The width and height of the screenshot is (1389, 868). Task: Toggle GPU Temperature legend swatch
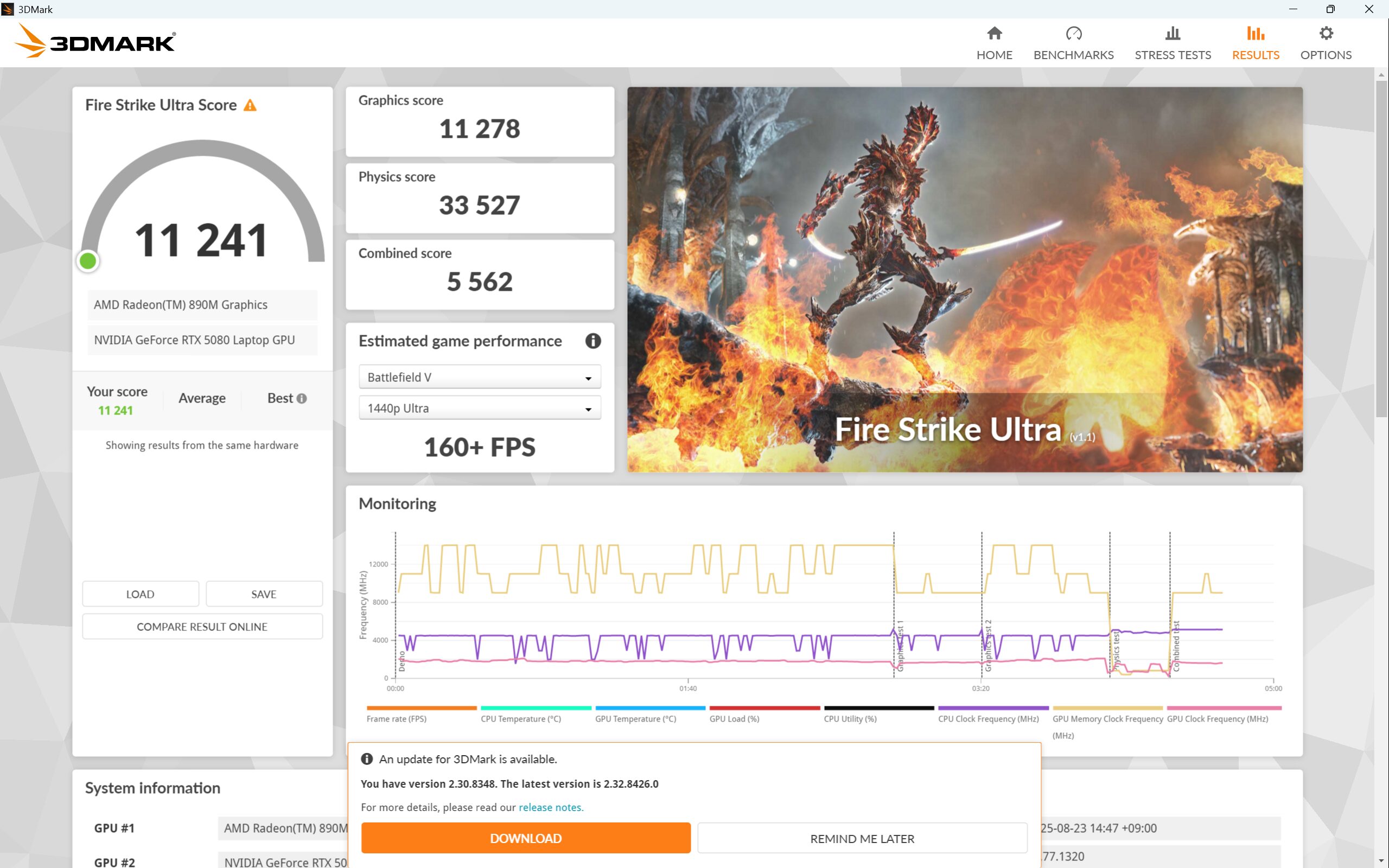(x=649, y=708)
